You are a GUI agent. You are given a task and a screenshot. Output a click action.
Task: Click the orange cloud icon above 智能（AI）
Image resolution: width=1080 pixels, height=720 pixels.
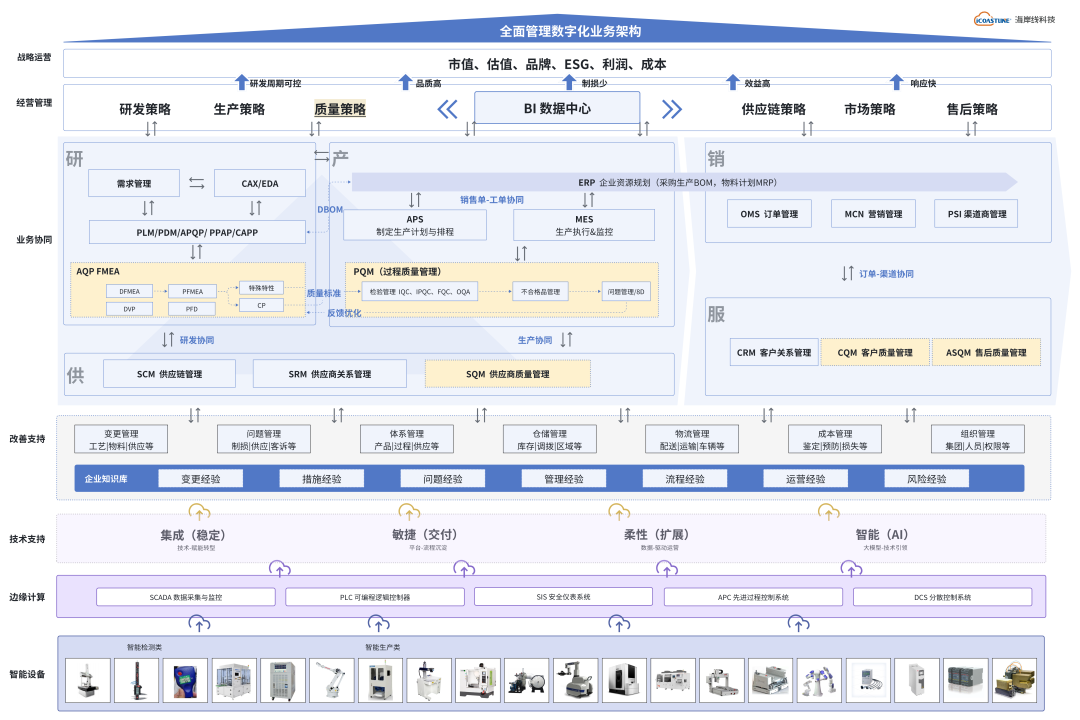827,513
